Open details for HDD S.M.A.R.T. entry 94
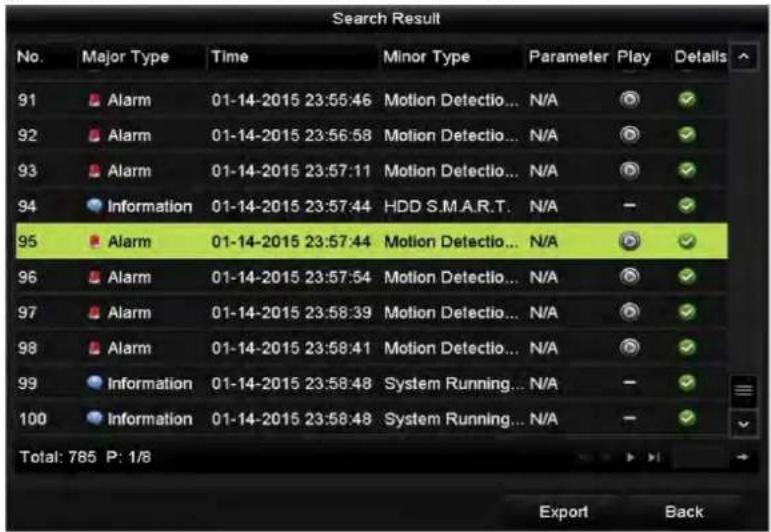Viewport: 771px width, 532px height. point(687,206)
